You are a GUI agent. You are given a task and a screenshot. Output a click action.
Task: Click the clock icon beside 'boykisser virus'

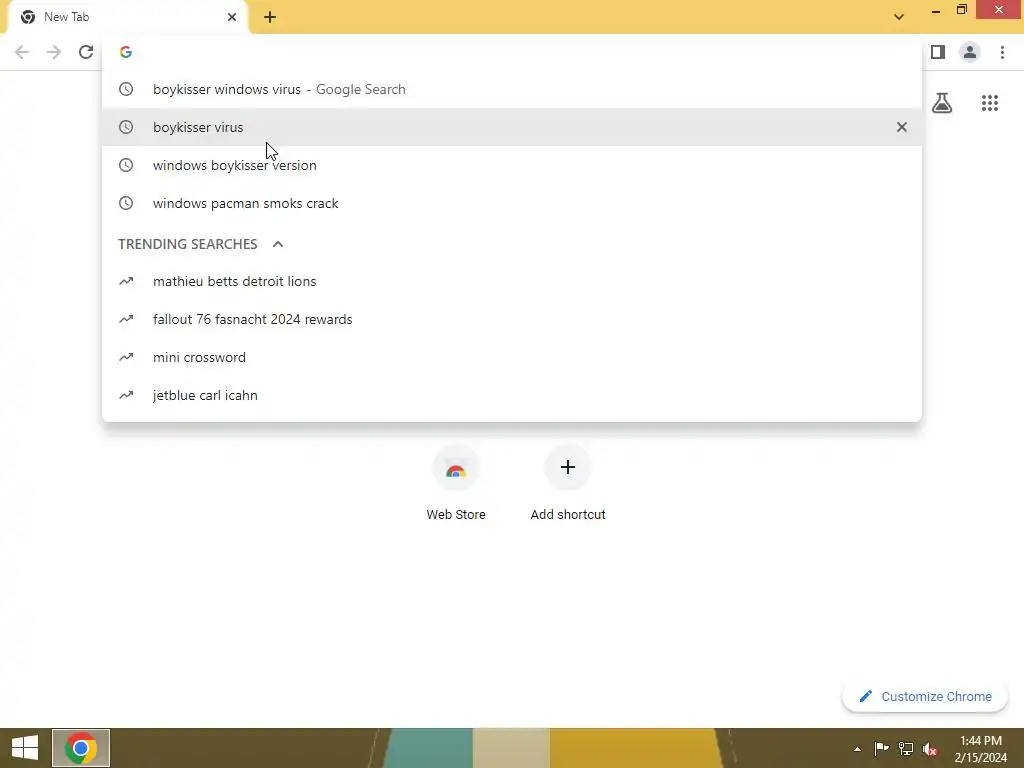pos(126,127)
